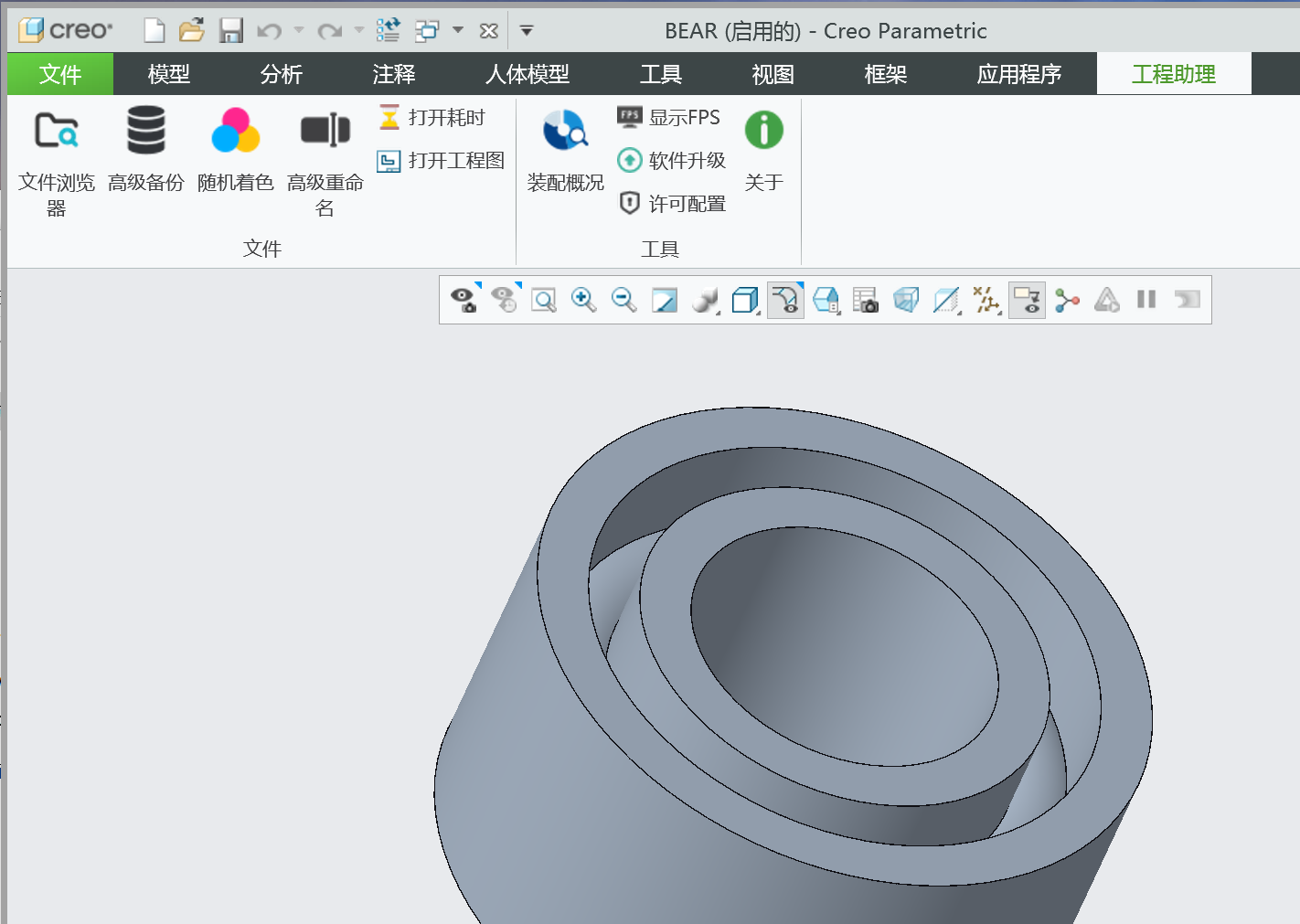
Task: Click the Save icon in quick access toolbar
Action: coord(232,29)
